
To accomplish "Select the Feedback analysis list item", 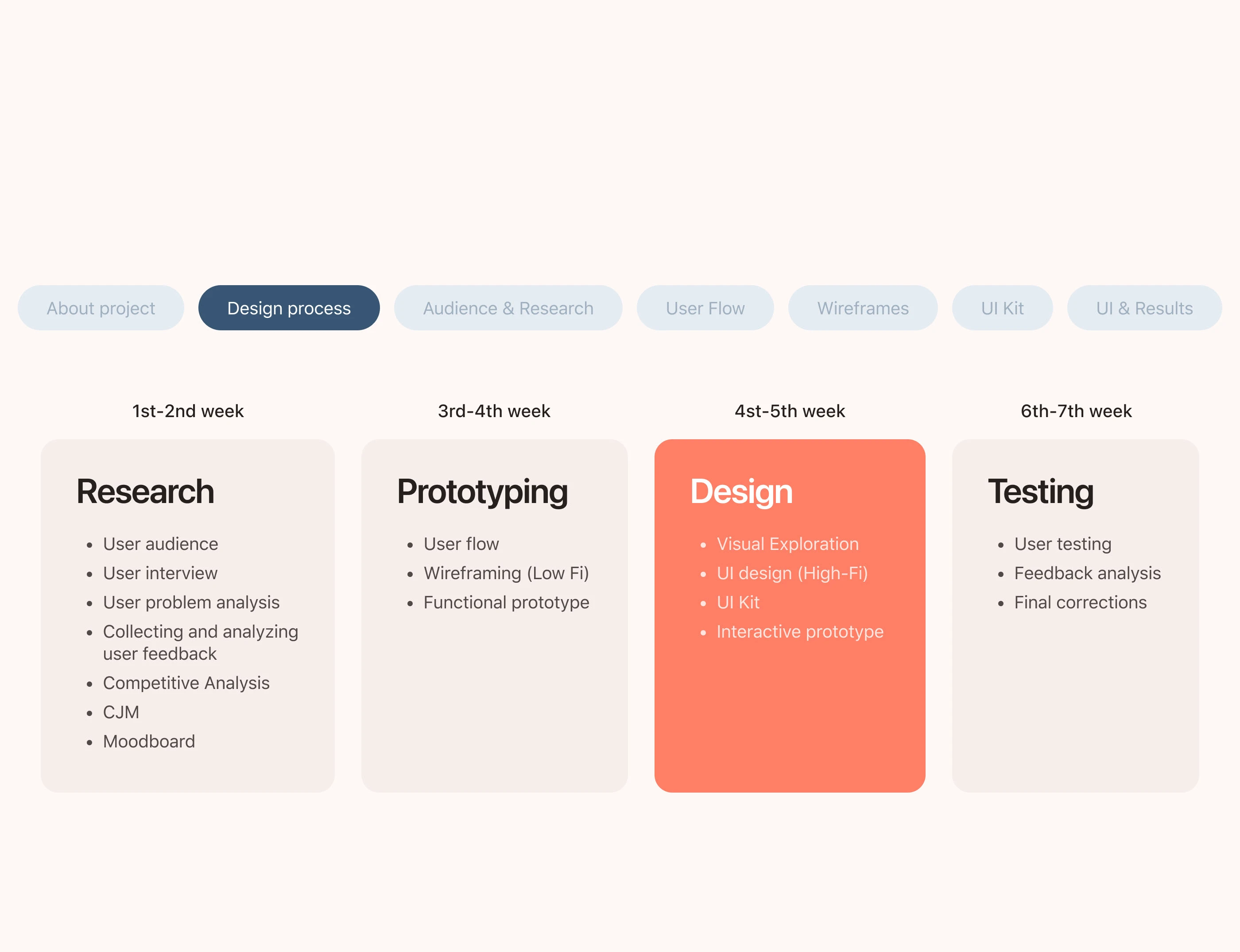I will [x=1087, y=573].
